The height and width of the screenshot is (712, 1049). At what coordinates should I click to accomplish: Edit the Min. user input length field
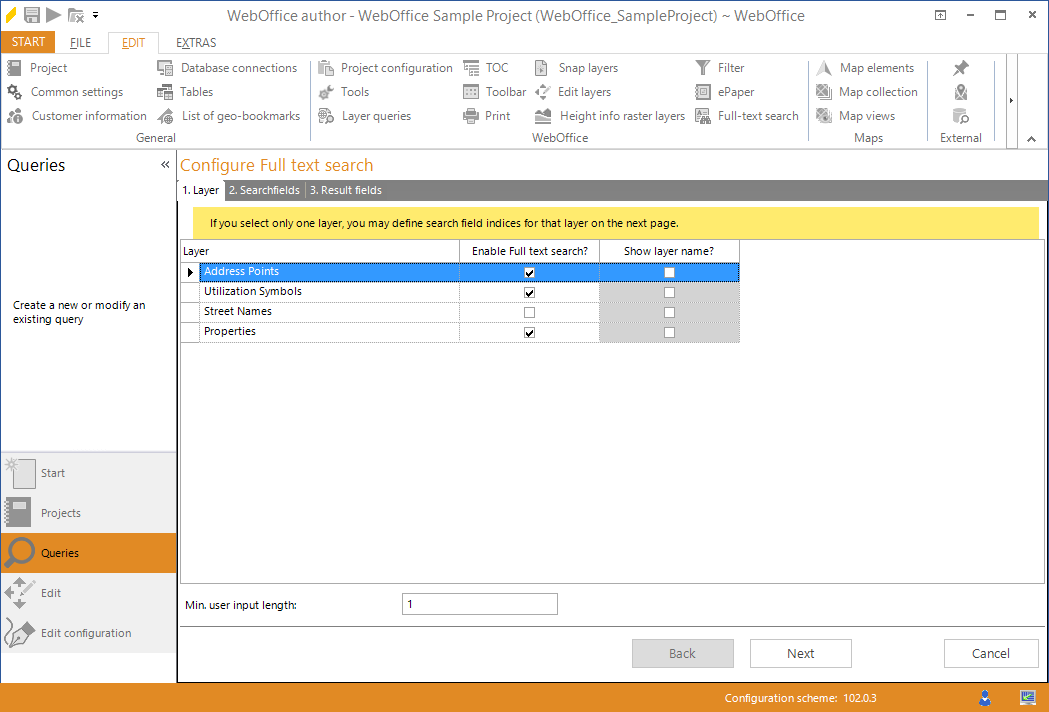point(479,603)
